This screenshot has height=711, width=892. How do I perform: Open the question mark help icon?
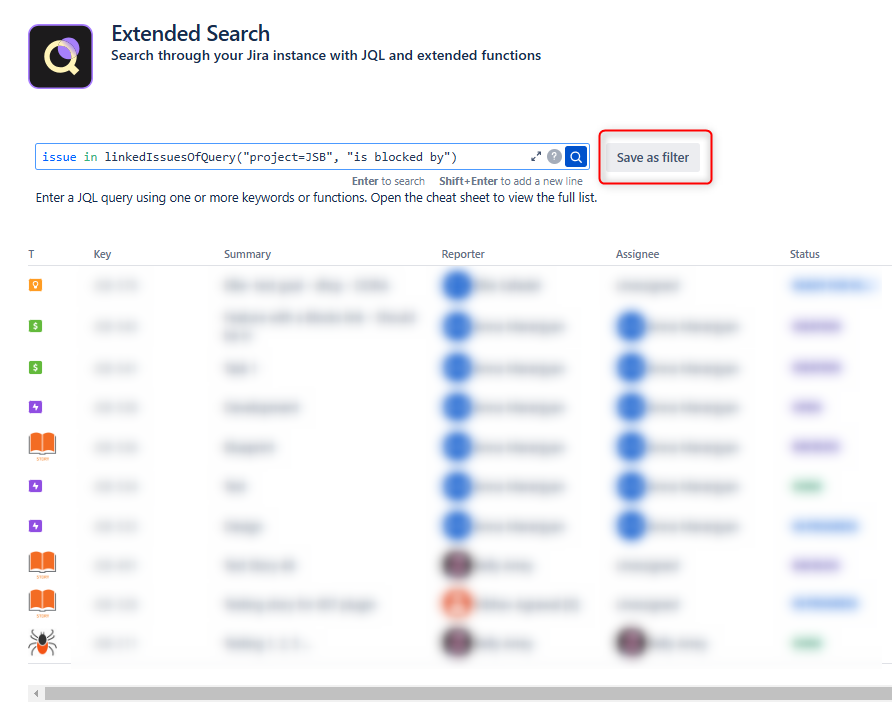pyautogui.click(x=554, y=157)
